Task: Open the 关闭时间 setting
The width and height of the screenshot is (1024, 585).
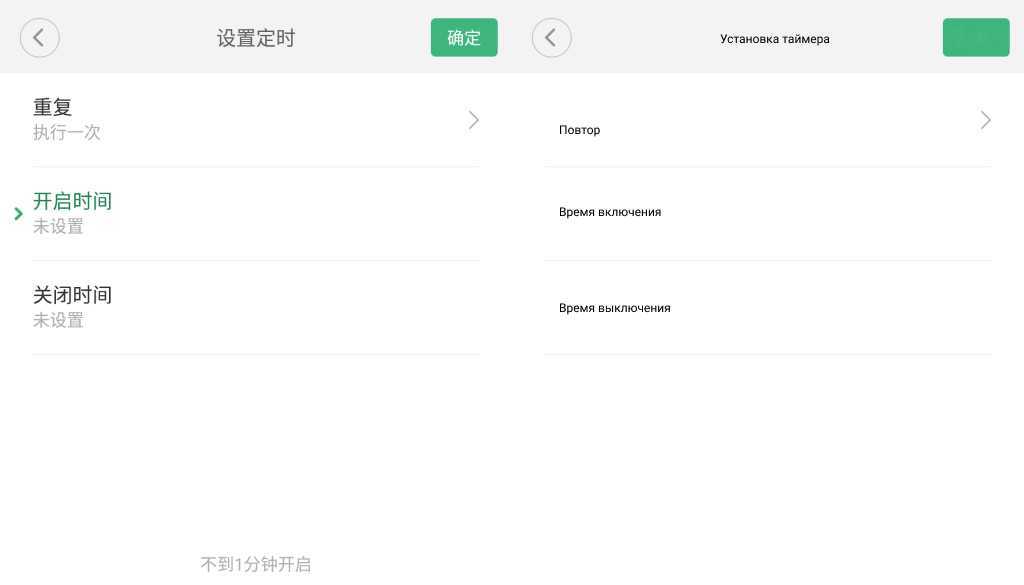Action: point(72,295)
